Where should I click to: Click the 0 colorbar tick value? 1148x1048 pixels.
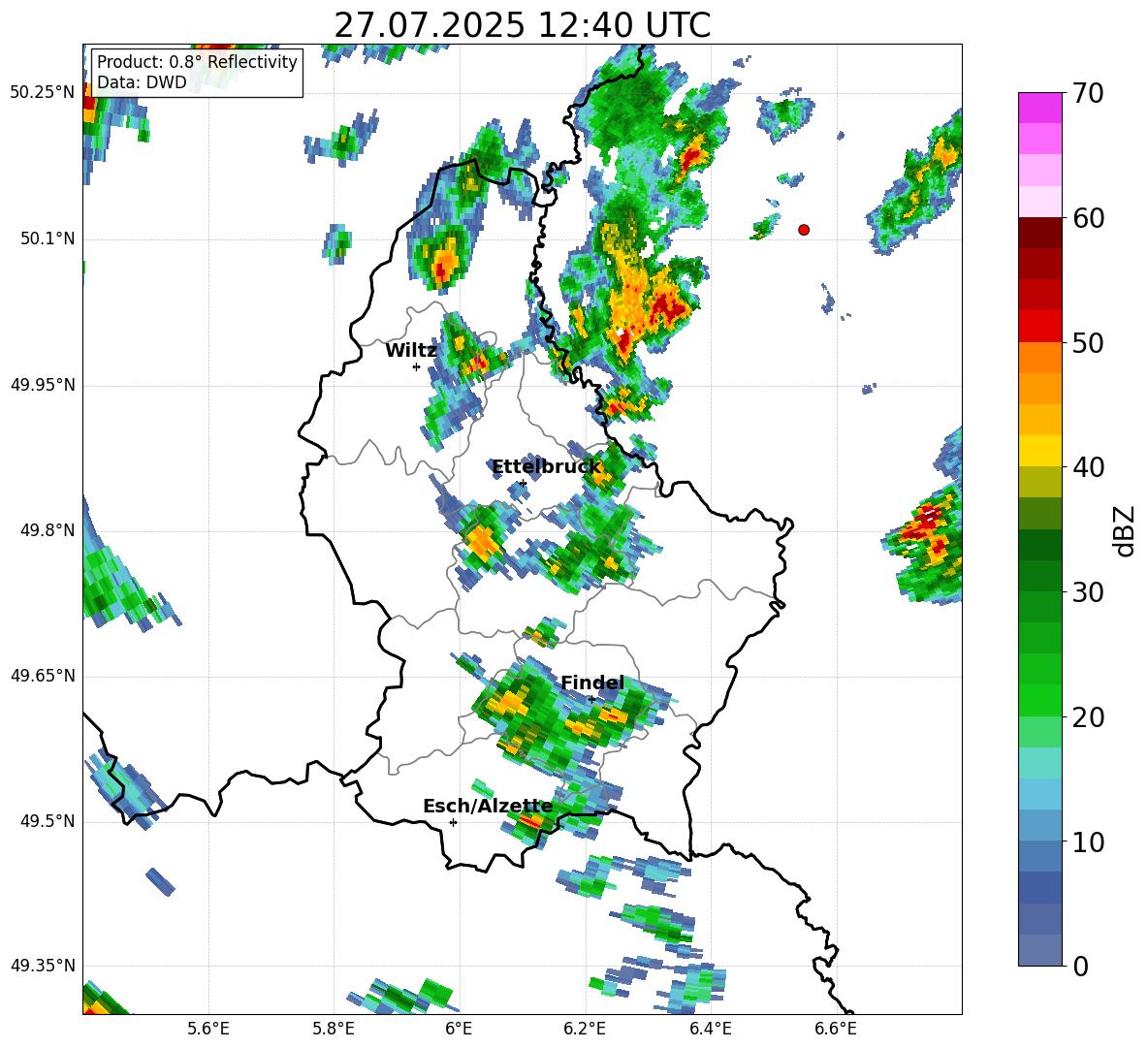1081,966
